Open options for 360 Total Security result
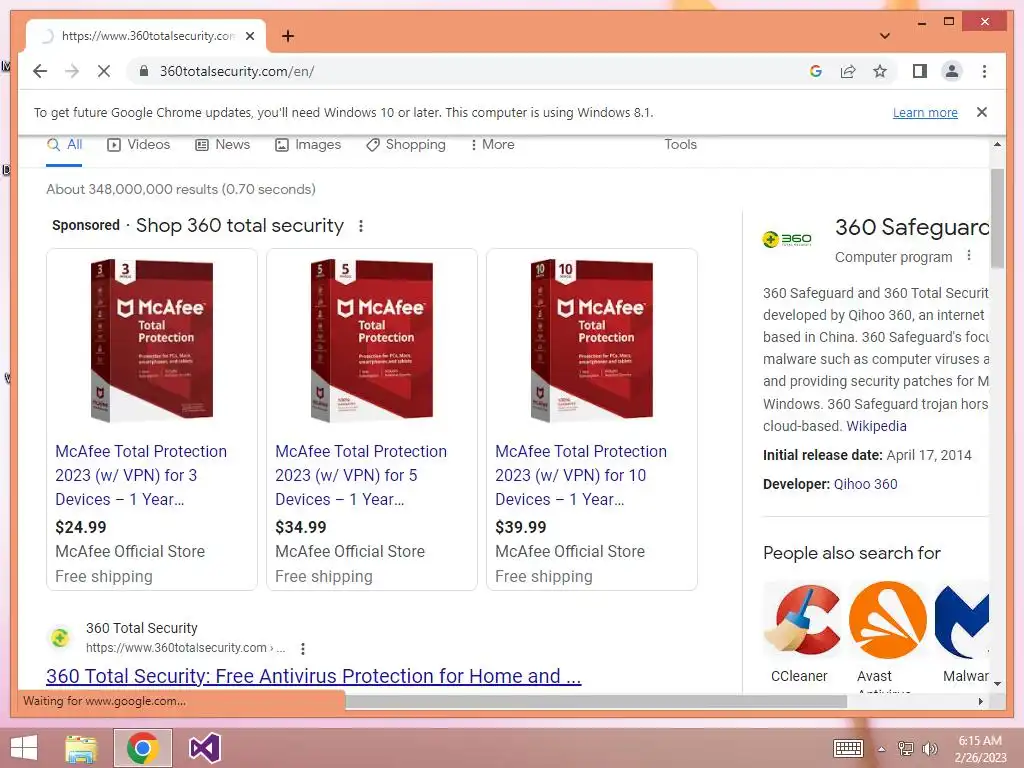Image resolution: width=1024 pixels, height=768 pixels. pyautogui.click(x=302, y=648)
